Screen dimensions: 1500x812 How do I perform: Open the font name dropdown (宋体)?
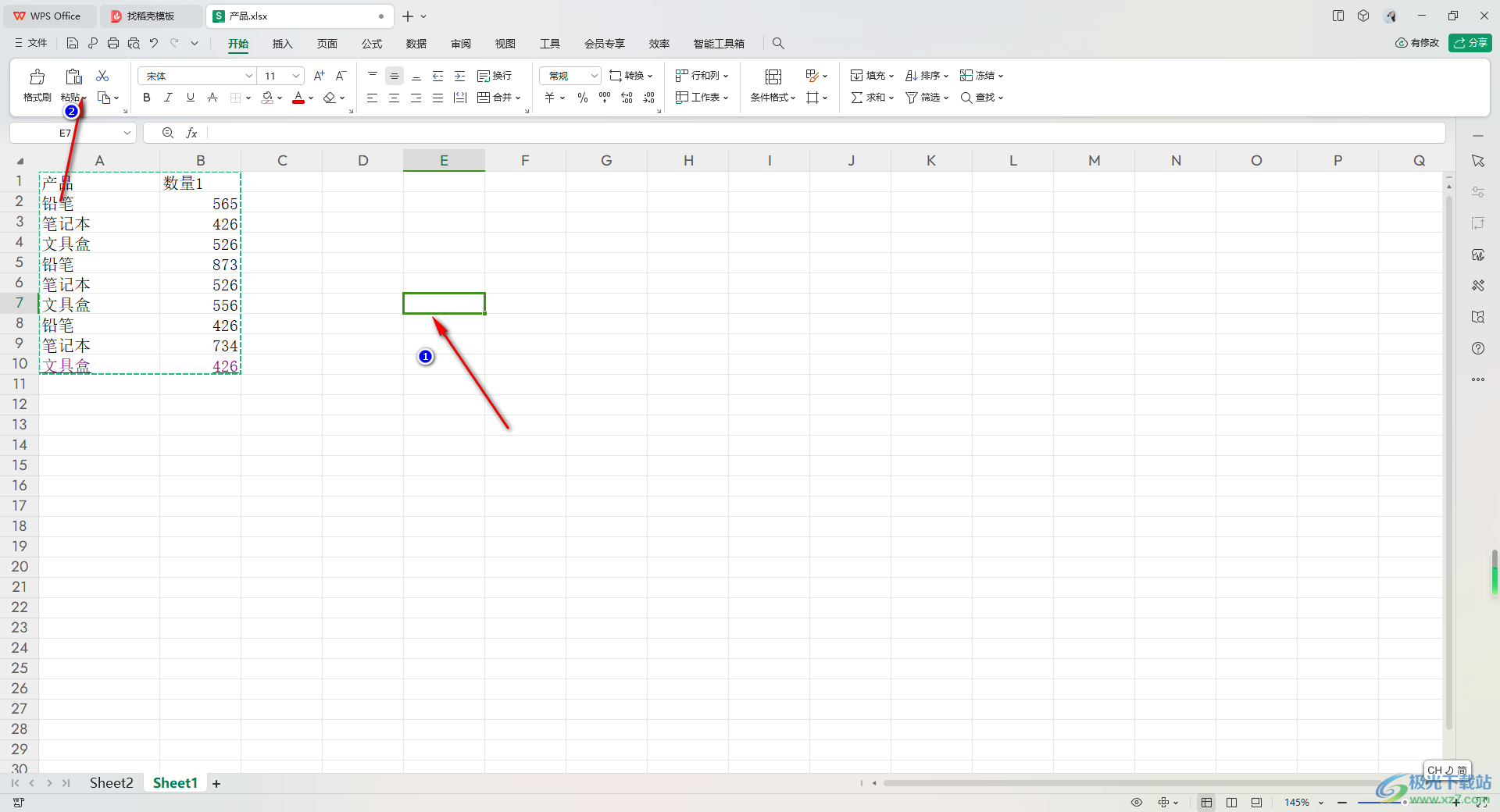pyautogui.click(x=249, y=76)
